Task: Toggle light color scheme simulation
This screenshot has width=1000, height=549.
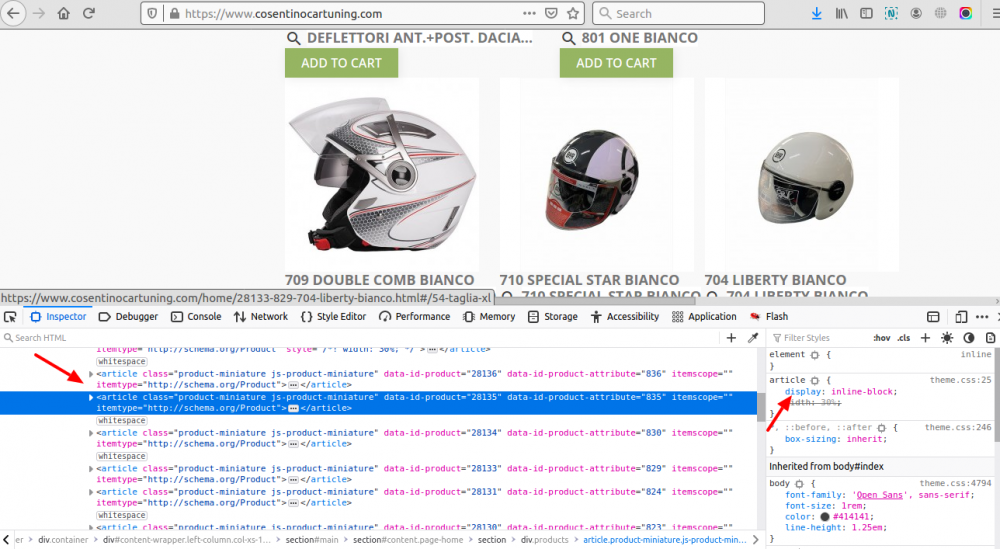Action: [x=947, y=338]
